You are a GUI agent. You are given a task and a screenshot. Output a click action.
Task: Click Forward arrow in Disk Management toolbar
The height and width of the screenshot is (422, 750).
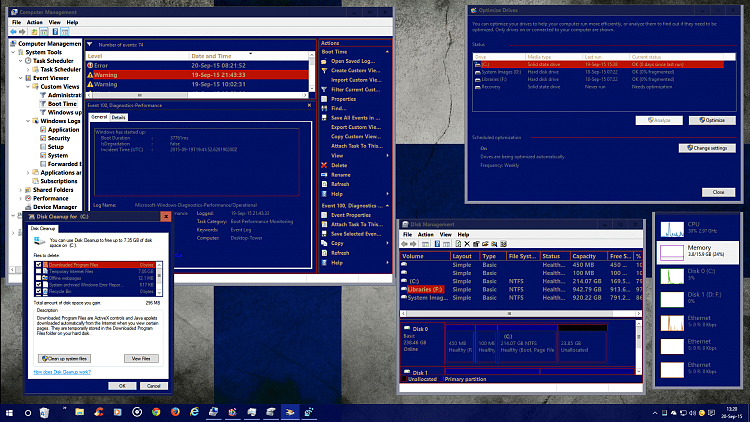pos(413,244)
